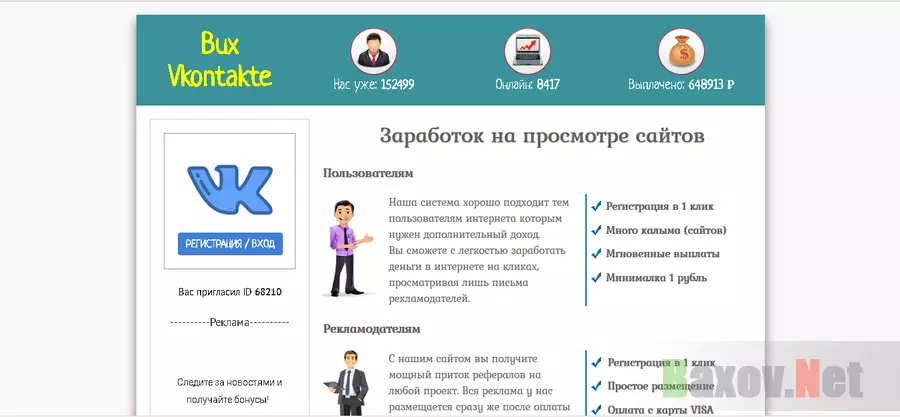
Task: Click the laptop chart icon above Онлайн
Action: (x=527, y=52)
